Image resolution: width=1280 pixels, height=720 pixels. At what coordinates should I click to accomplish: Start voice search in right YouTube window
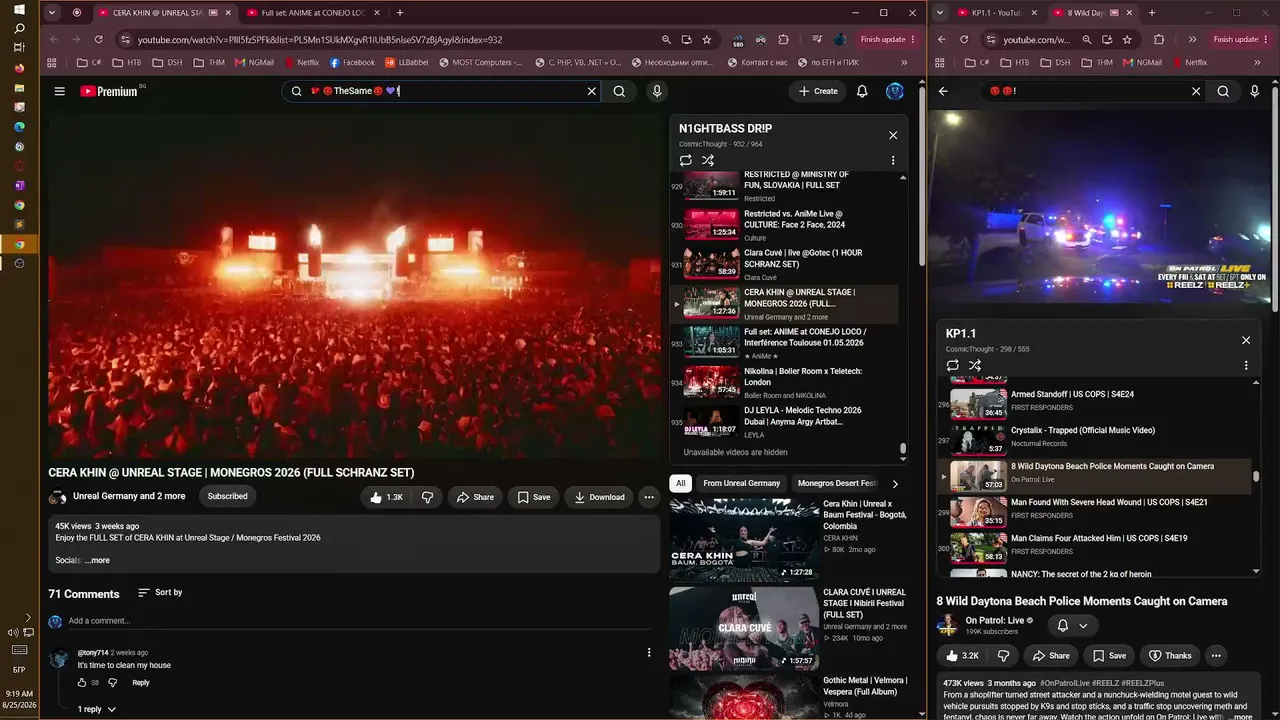coord(1255,91)
